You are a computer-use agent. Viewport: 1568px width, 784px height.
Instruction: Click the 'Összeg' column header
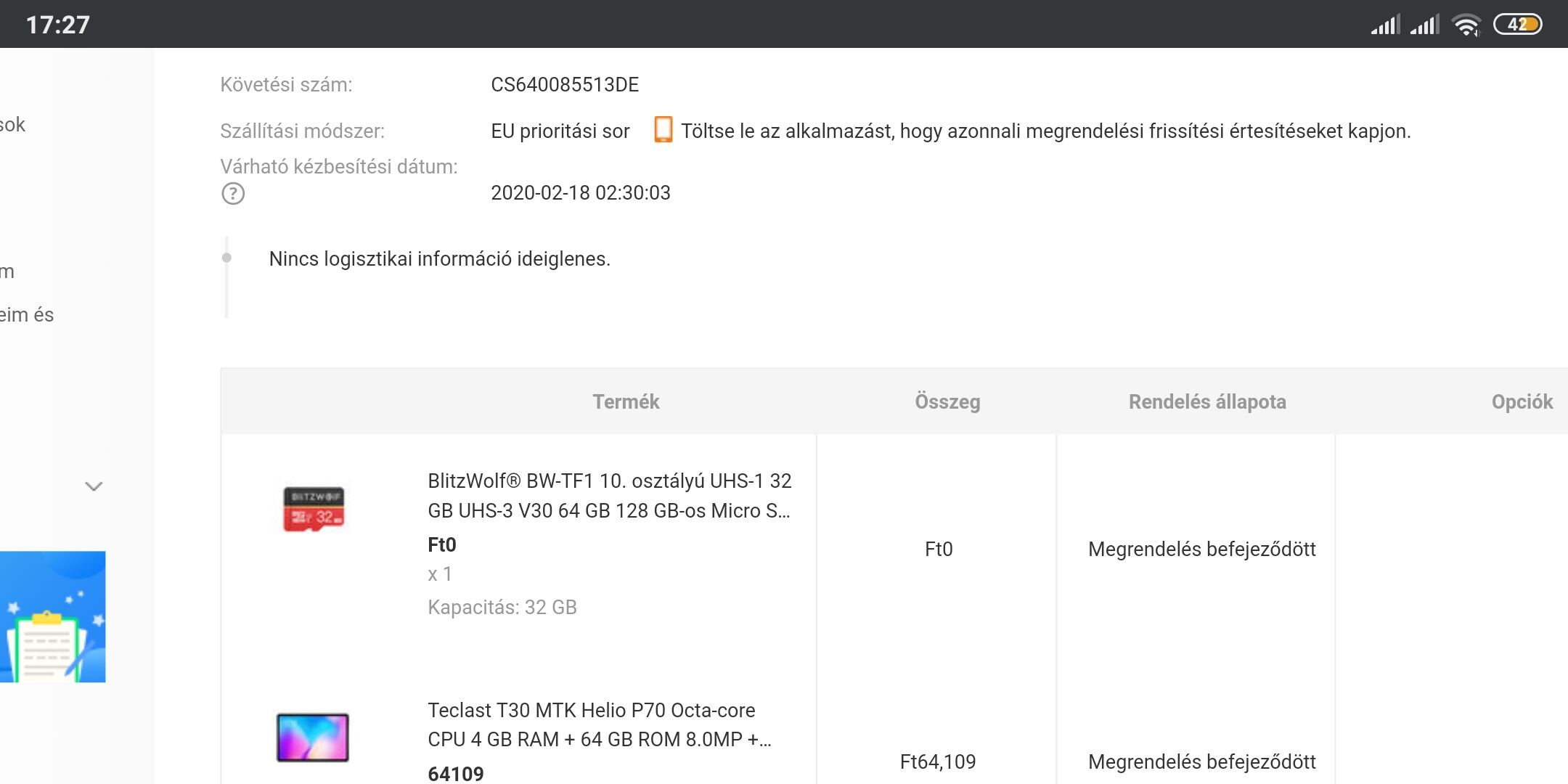(947, 401)
